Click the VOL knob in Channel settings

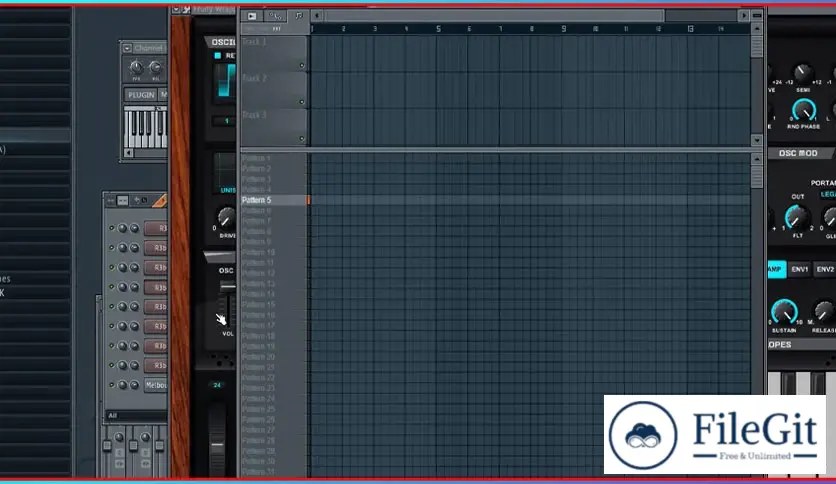coord(155,67)
